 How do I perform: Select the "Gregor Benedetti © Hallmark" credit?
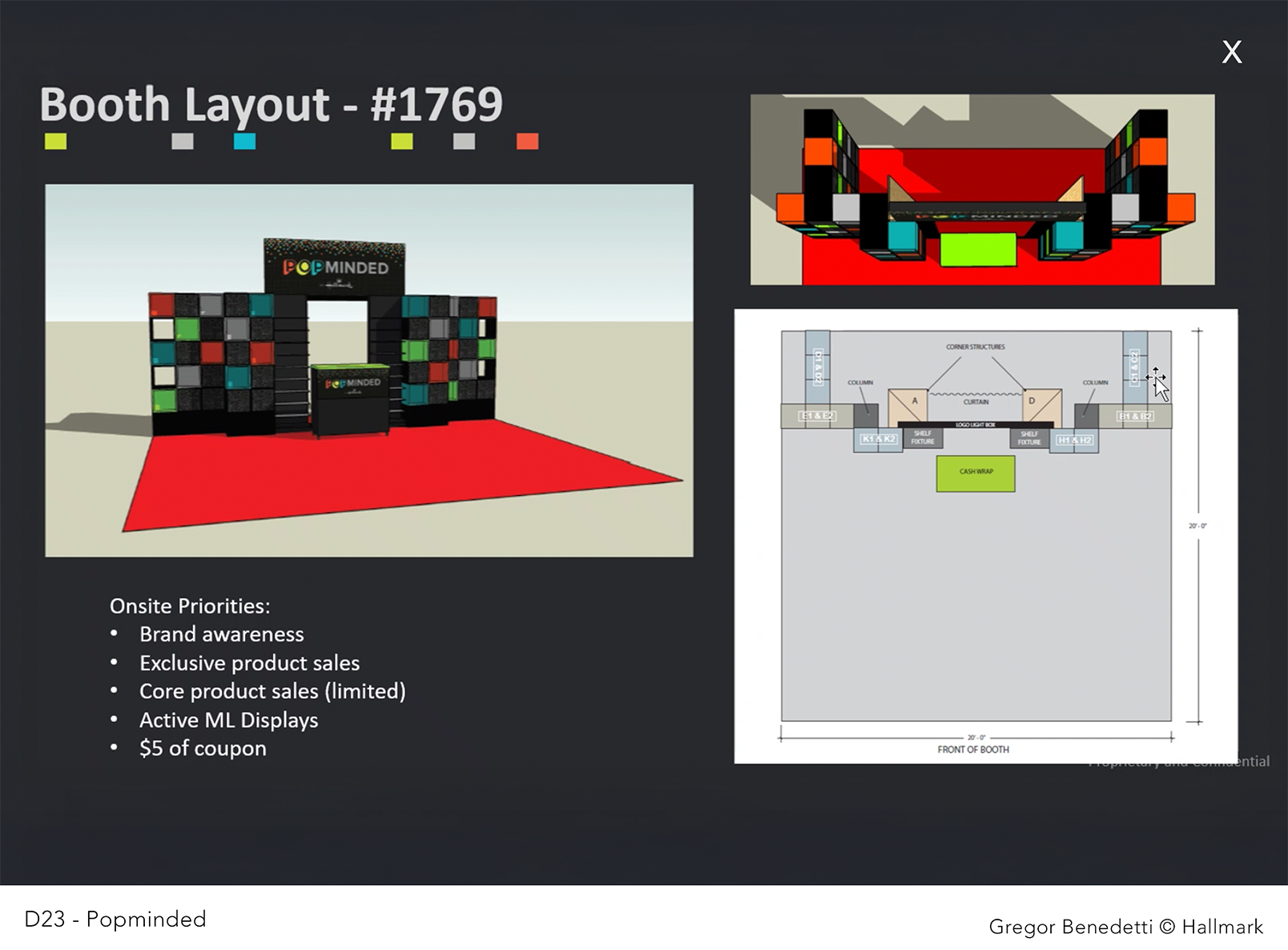tap(1125, 927)
